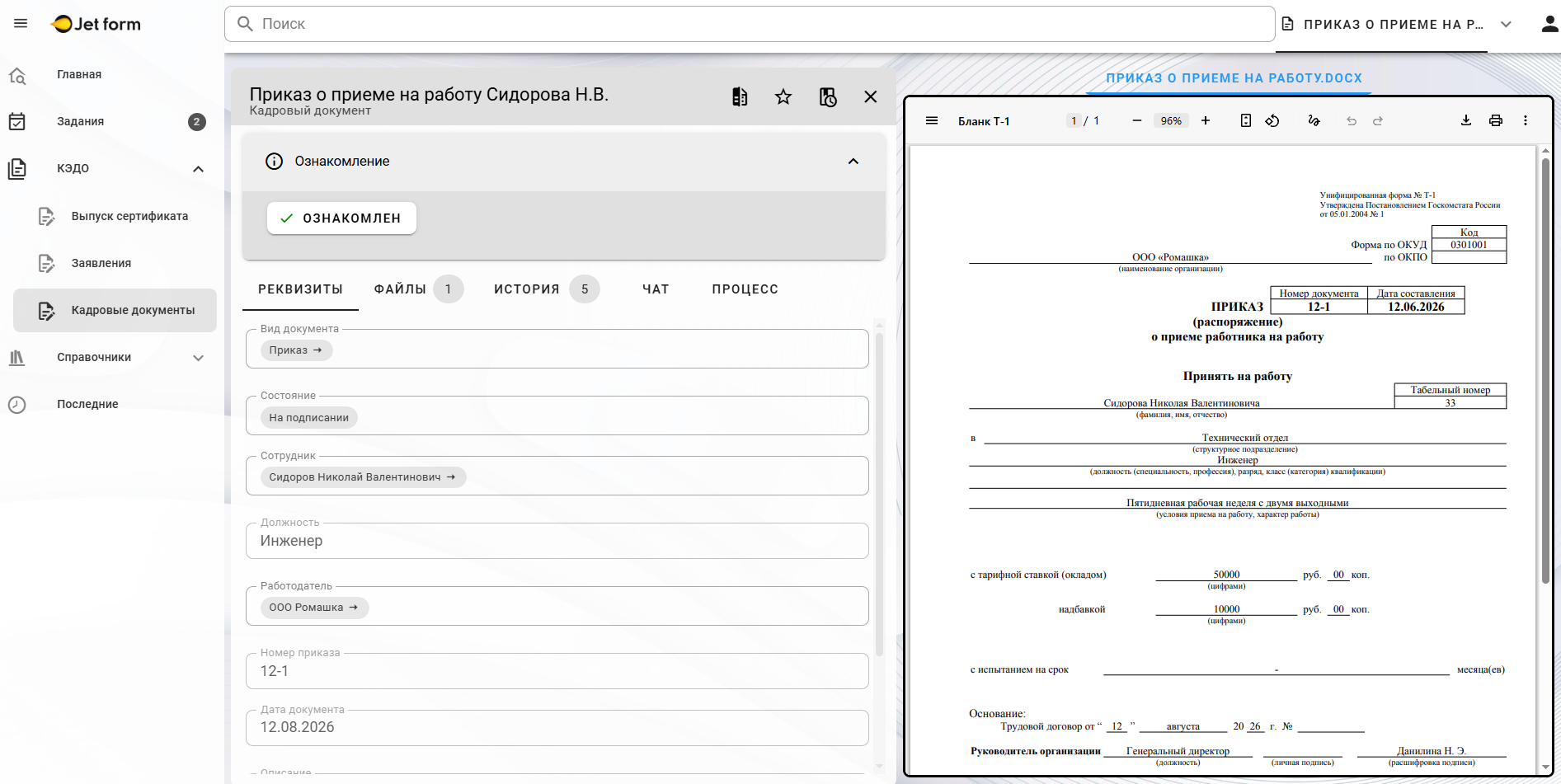The image size is (1561, 784).
Task: Click the Задания badge showing 2
Action: (196, 122)
